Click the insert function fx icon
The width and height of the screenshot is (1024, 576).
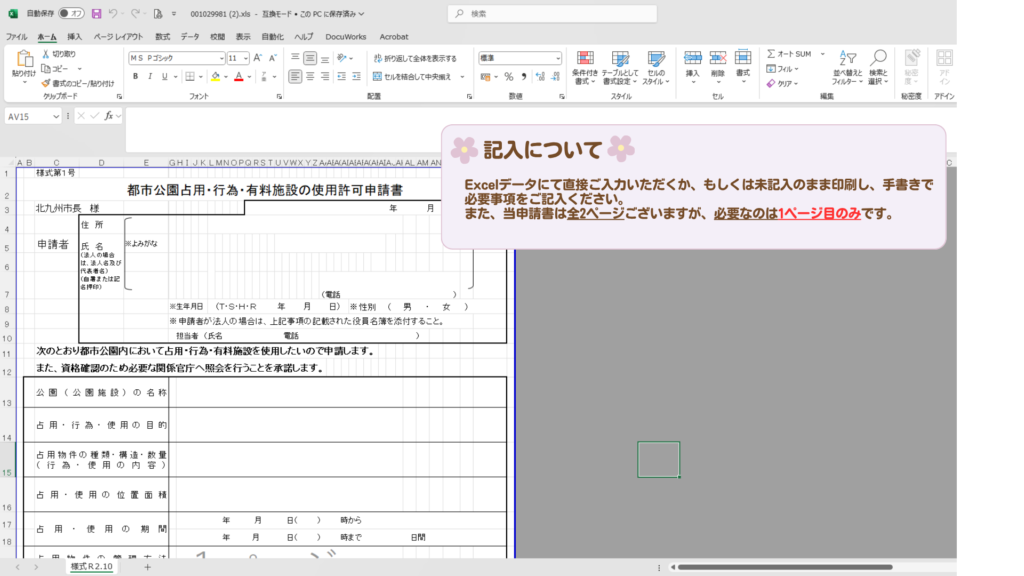tap(108, 116)
